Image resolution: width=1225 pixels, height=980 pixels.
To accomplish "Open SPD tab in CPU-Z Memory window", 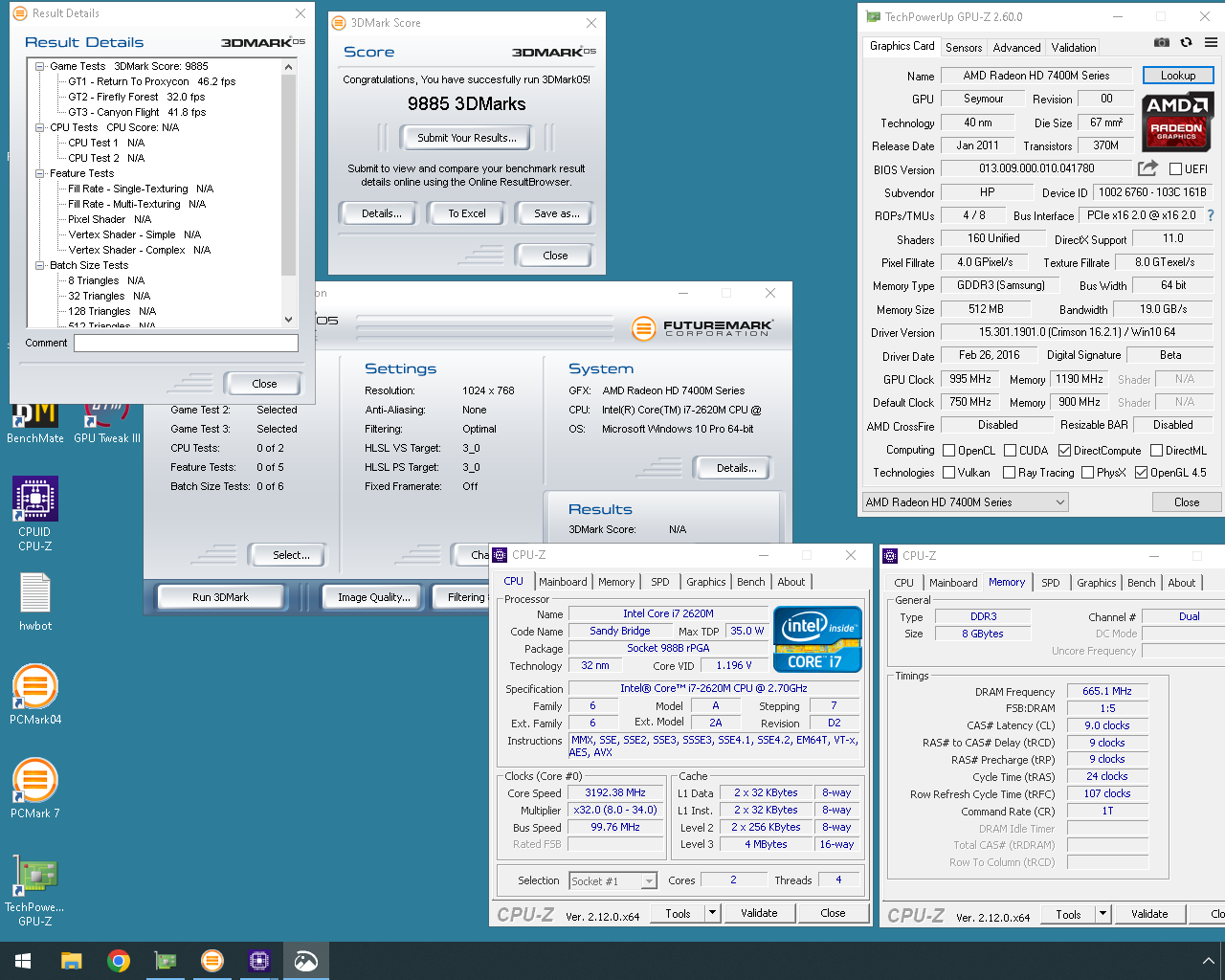I will pos(1050,583).
